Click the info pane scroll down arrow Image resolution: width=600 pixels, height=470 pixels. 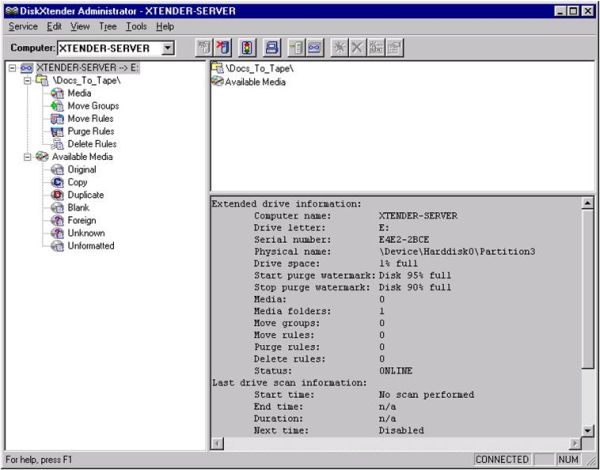[587, 431]
